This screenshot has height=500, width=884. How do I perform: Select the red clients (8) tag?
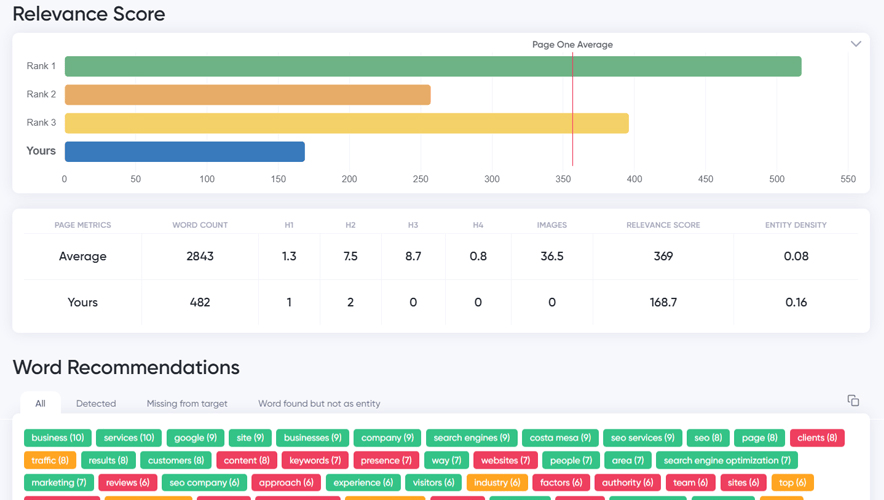click(x=817, y=438)
